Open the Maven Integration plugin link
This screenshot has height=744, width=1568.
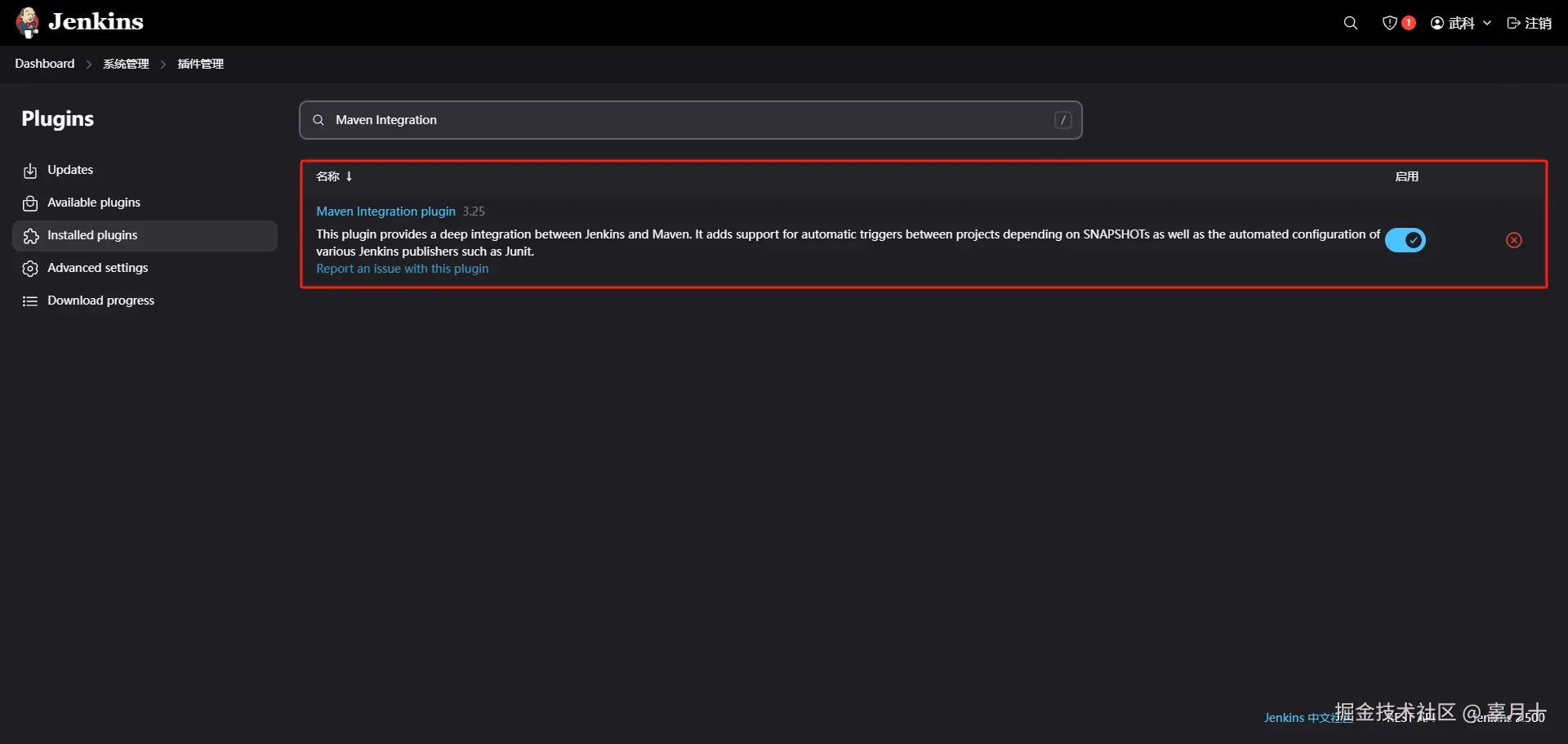(386, 212)
